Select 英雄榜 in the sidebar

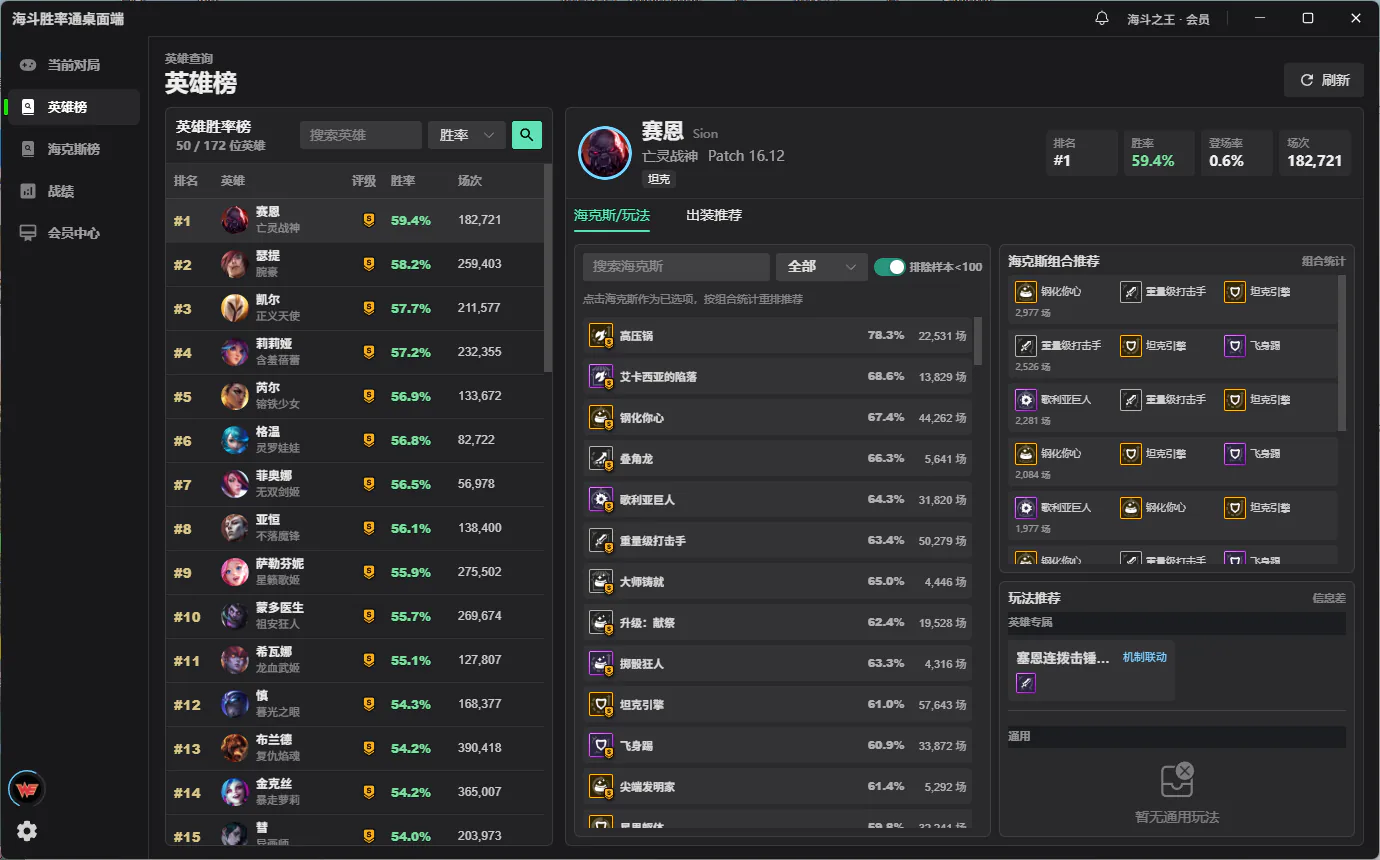pos(73,107)
